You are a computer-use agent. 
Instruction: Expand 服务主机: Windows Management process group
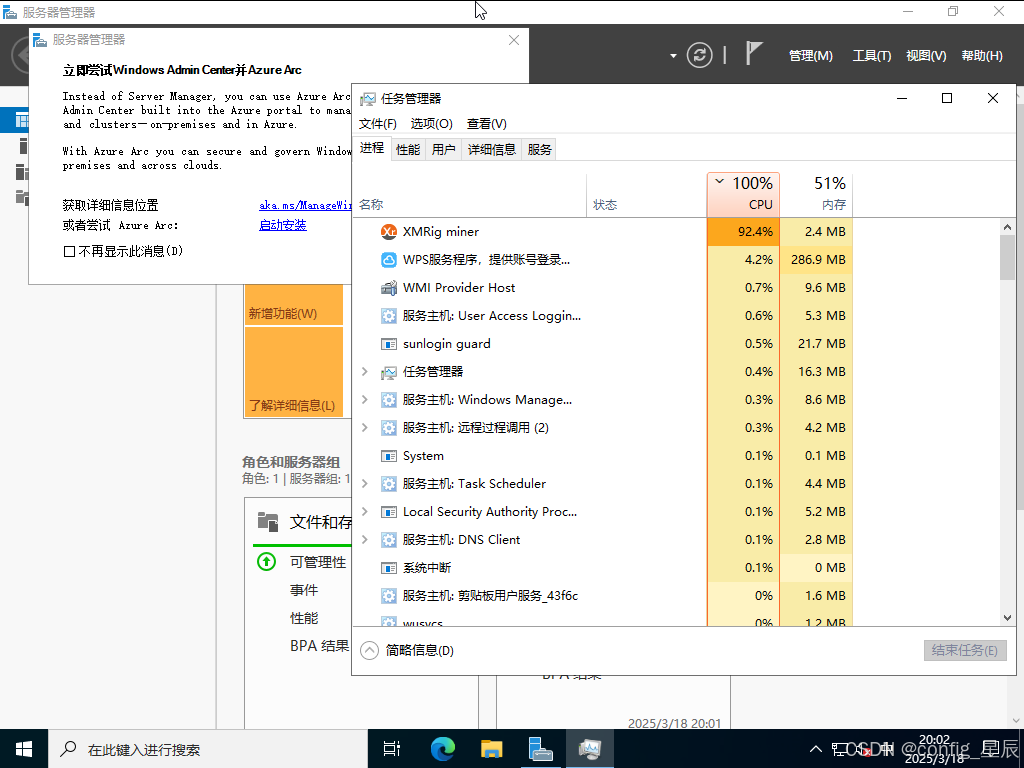365,400
